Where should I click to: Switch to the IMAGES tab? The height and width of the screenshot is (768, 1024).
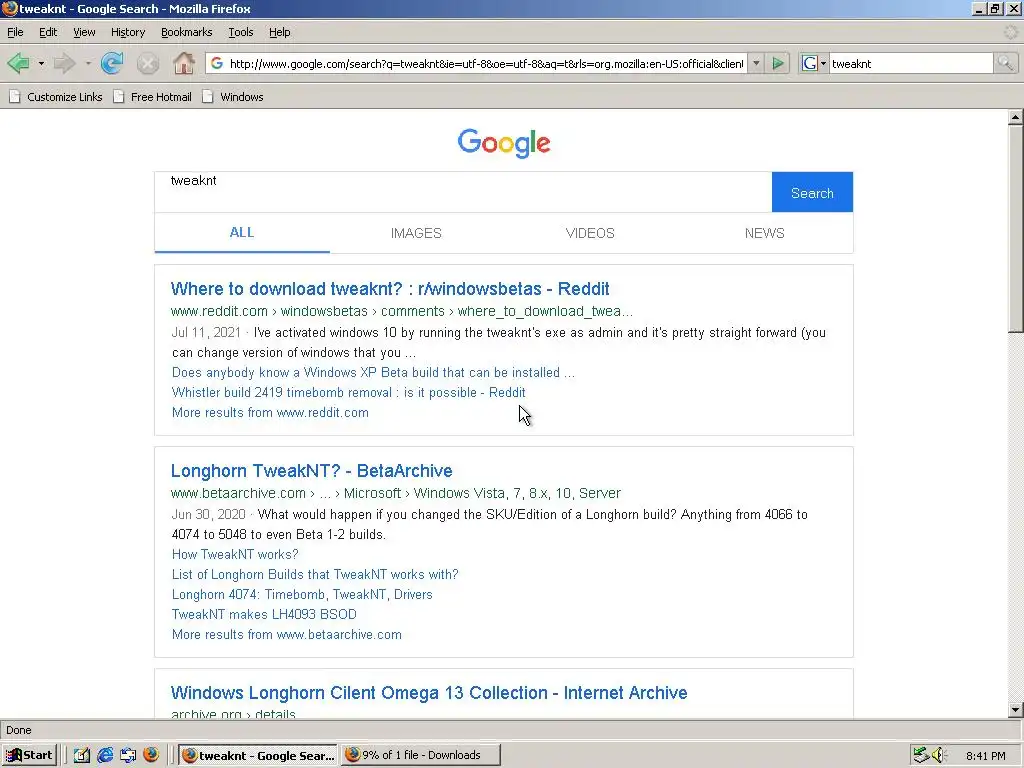[416, 233]
